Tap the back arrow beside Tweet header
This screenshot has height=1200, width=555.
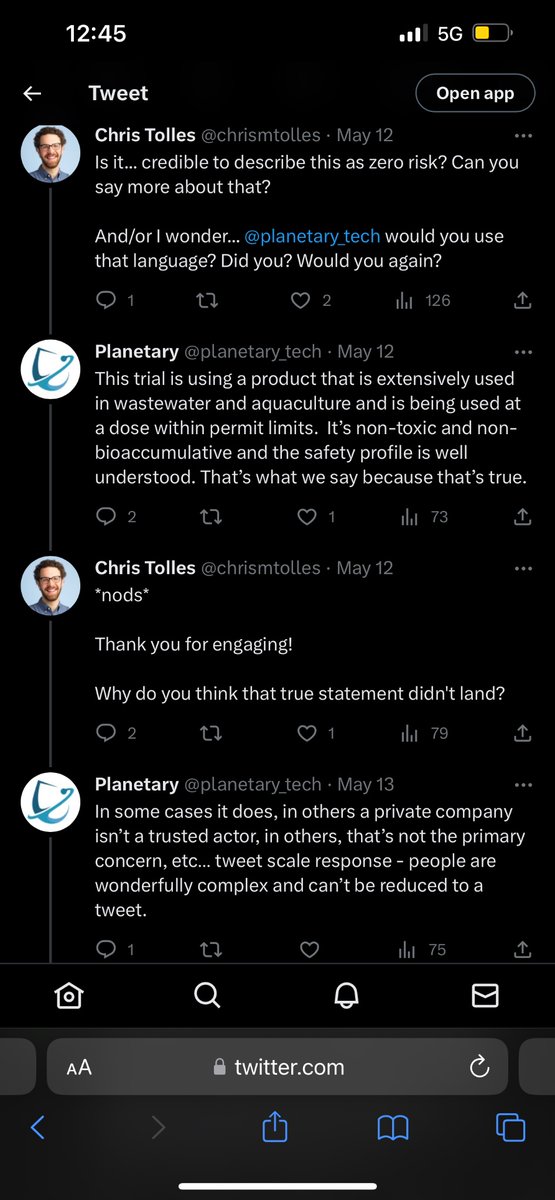tap(32, 94)
